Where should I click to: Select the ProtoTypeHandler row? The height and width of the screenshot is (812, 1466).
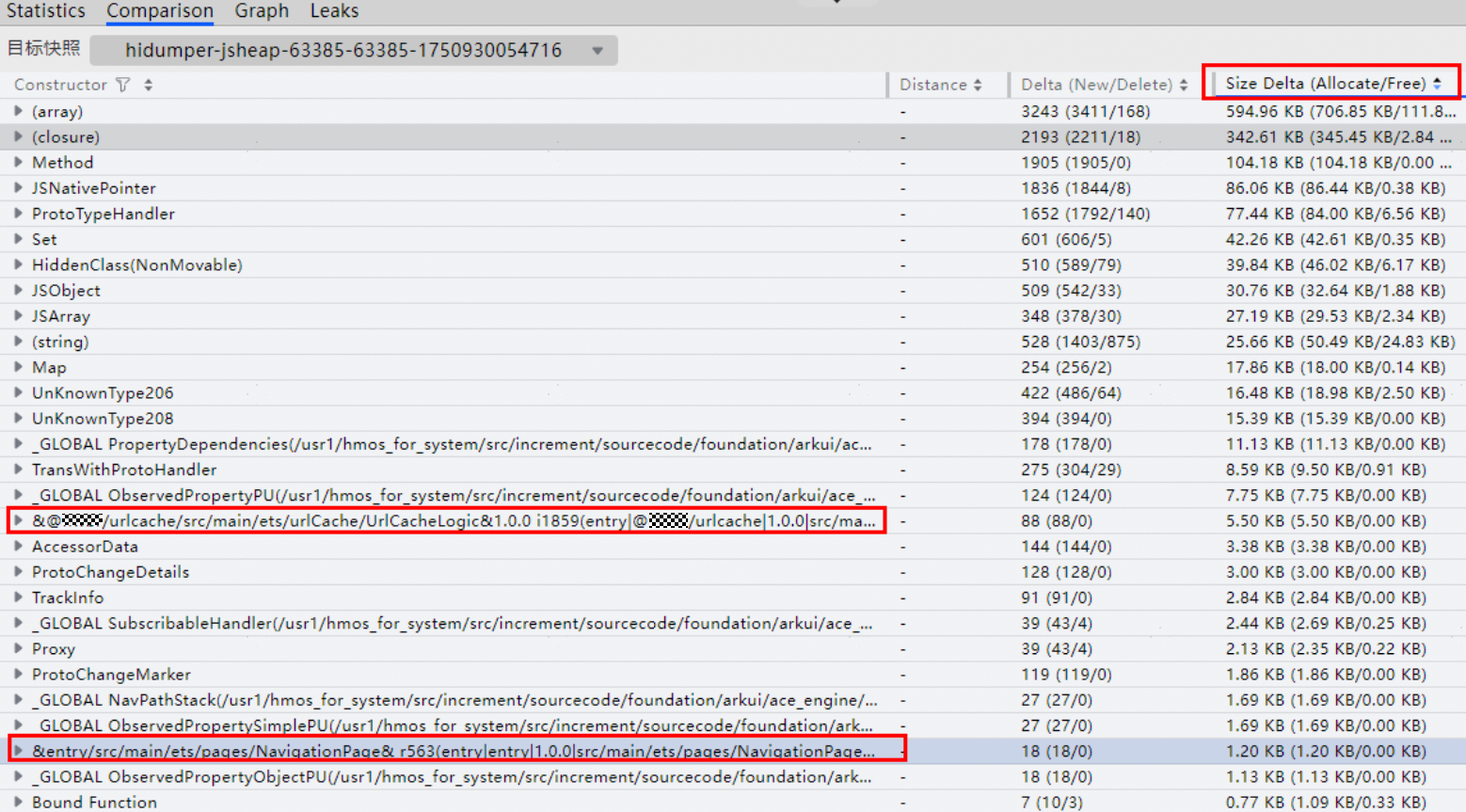tap(104, 214)
